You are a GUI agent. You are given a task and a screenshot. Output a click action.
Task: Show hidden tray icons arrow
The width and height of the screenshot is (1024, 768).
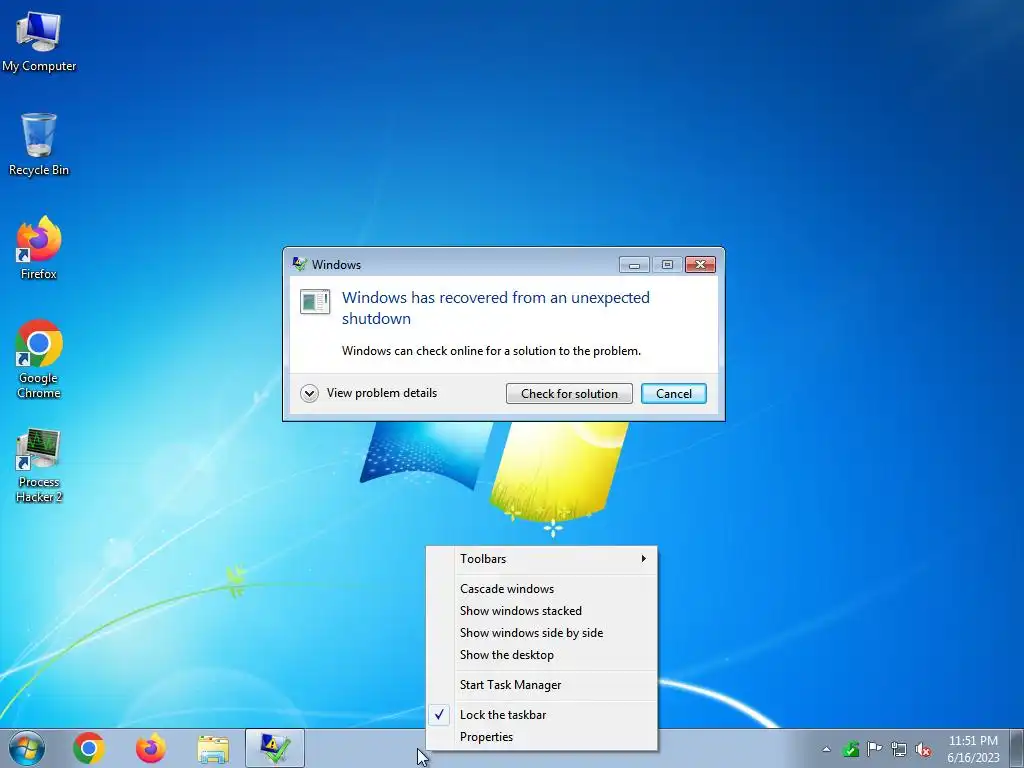(x=826, y=749)
